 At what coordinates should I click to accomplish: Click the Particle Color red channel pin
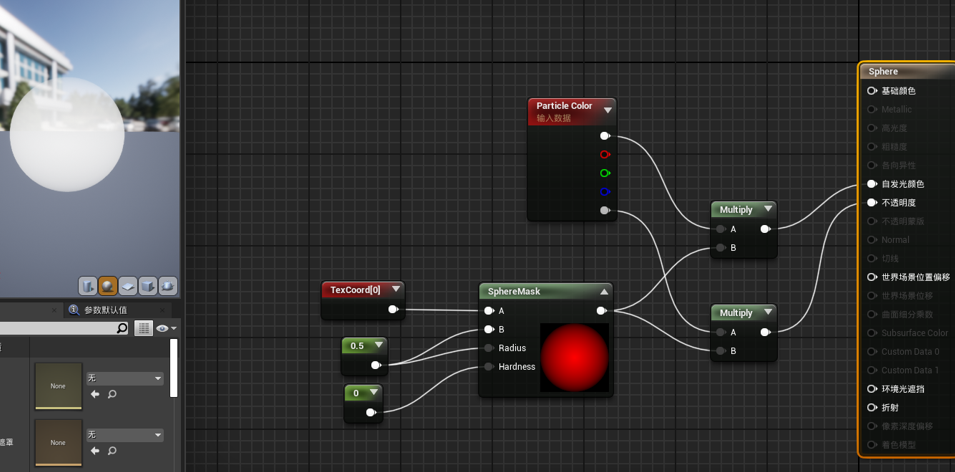tap(605, 155)
